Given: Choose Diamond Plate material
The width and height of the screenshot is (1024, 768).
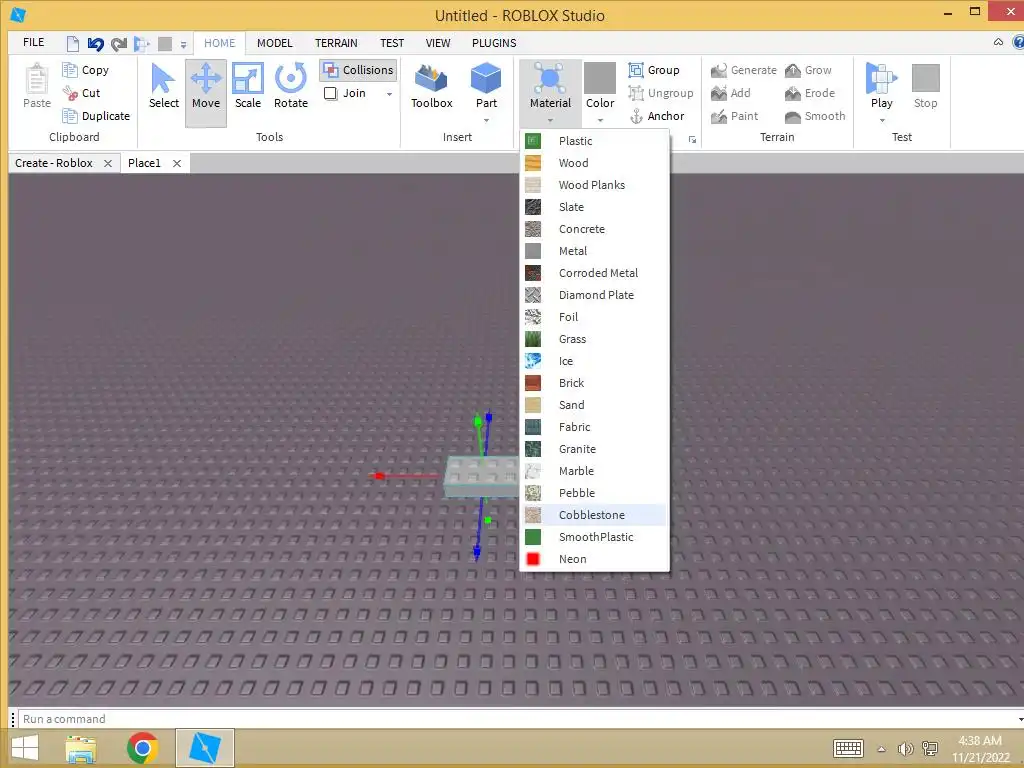Looking at the screenshot, I should point(593,295).
